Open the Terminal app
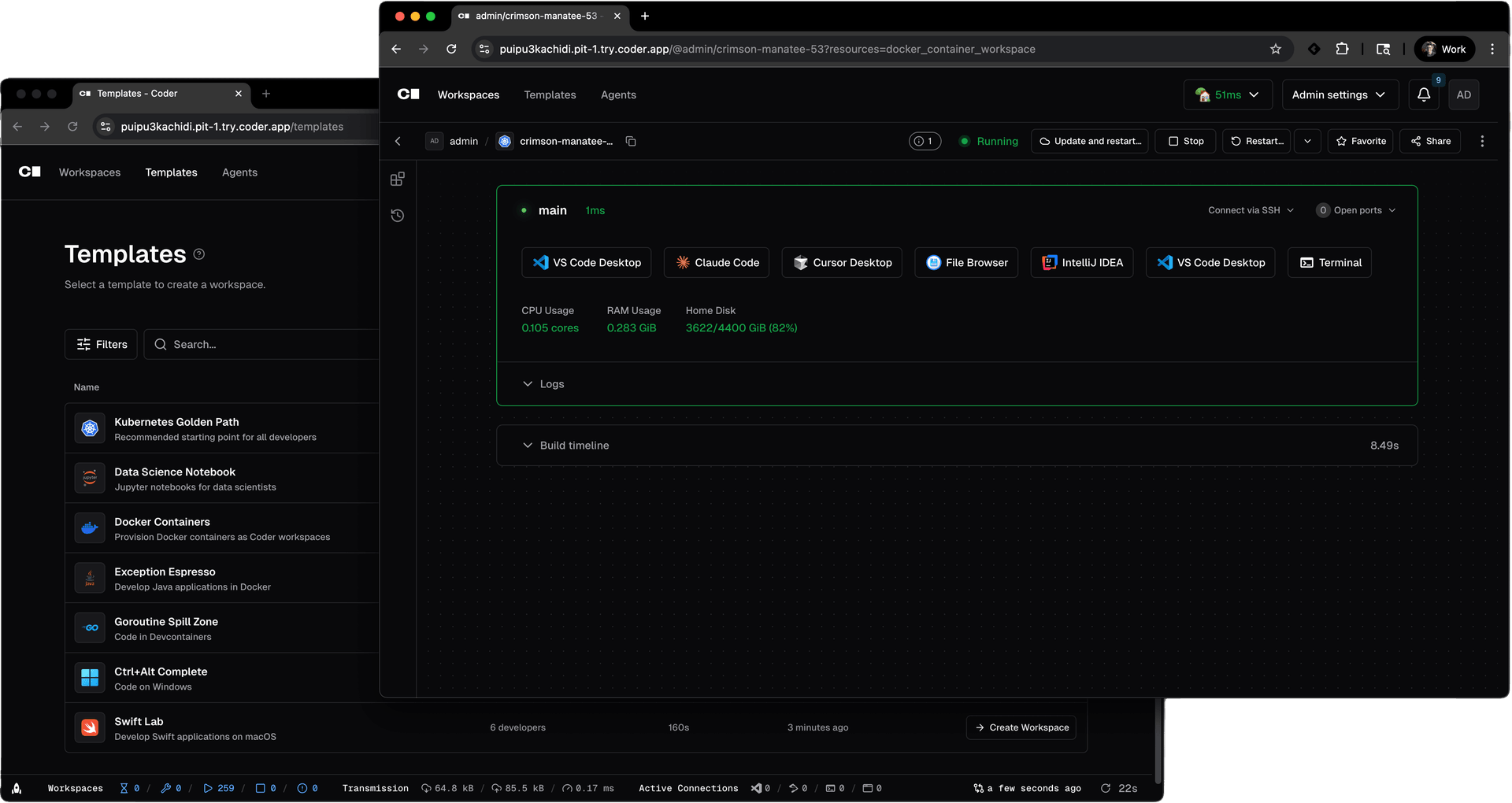This screenshot has height=803, width=1512. pos(1329,262)
